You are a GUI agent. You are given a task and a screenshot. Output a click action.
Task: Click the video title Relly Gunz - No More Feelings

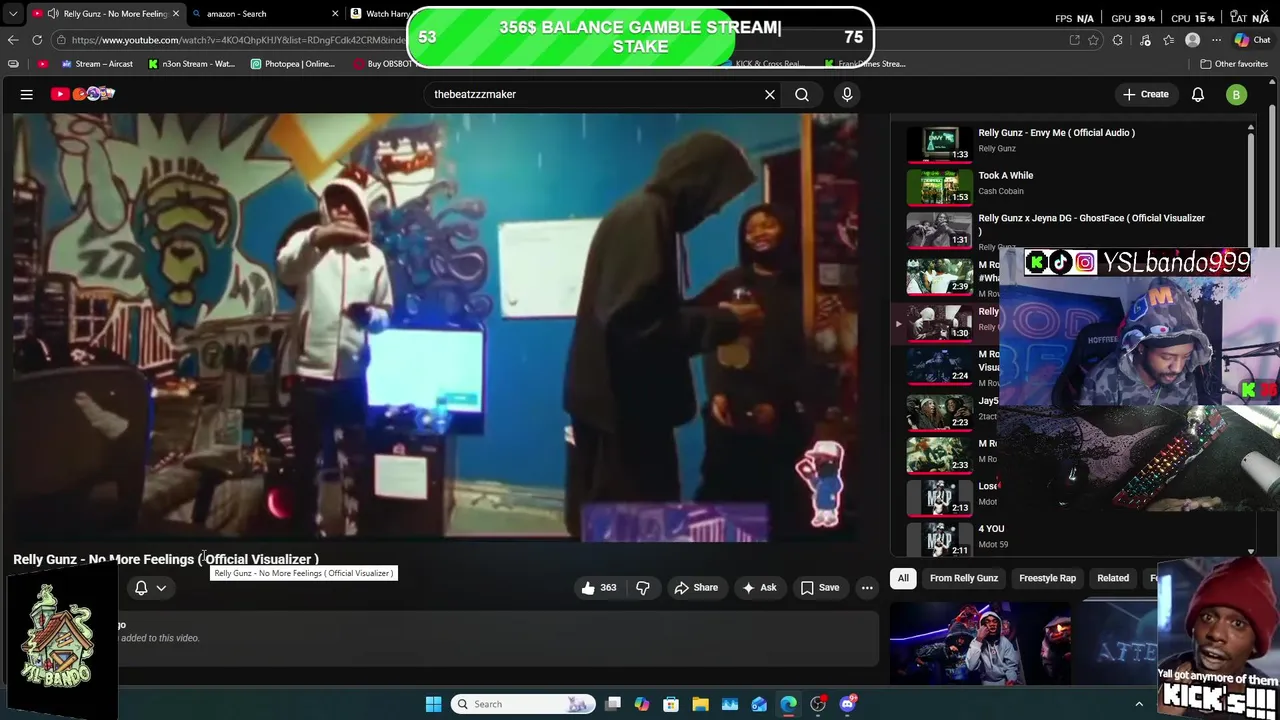click(x=166, y=559)
